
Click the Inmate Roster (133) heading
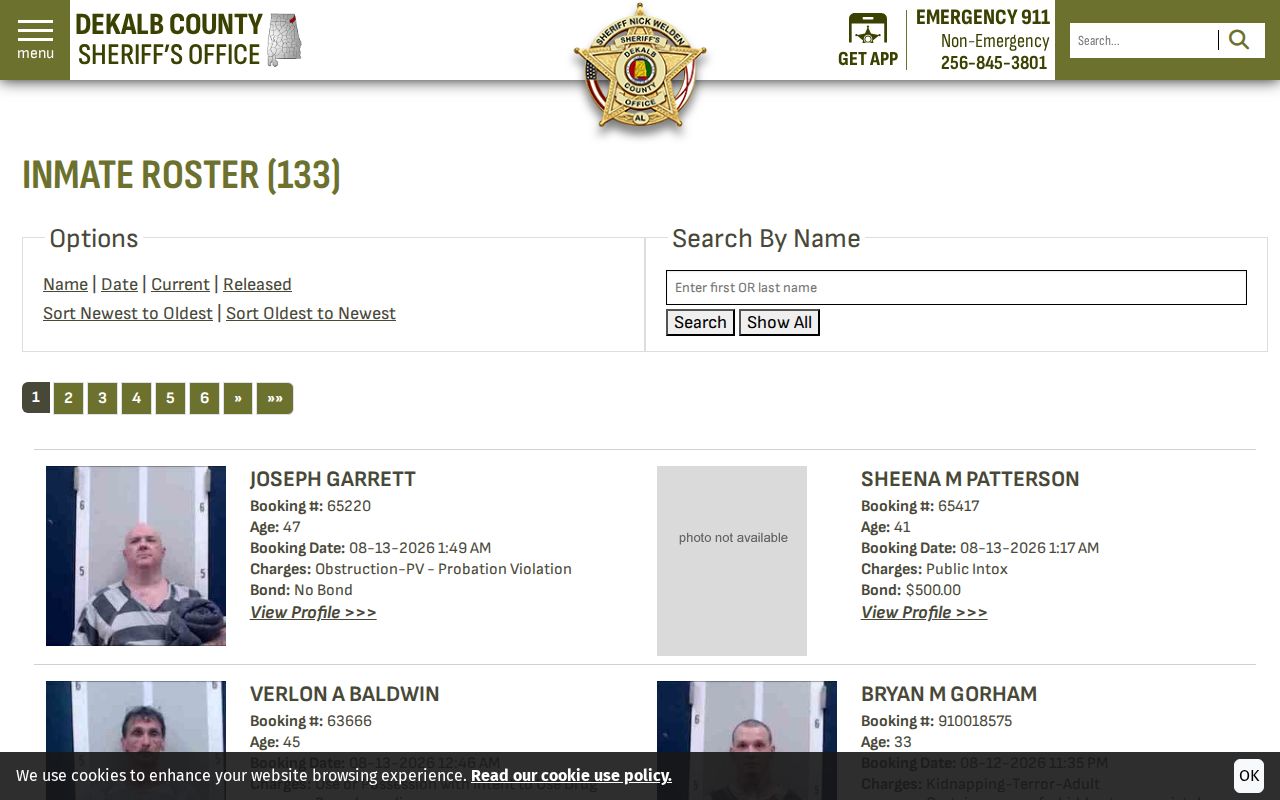click(x=181, y=175)
